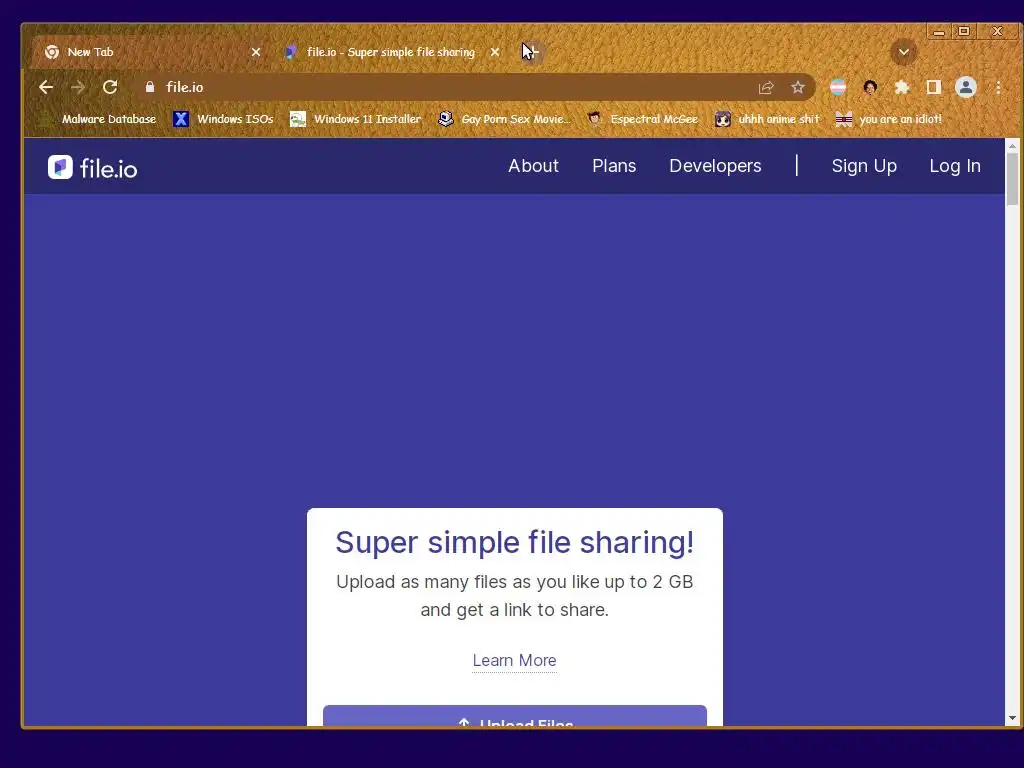Open the striped flag extension icon
The width and height of the screenshot is (1024, 768).
click(x=838, y=88)
